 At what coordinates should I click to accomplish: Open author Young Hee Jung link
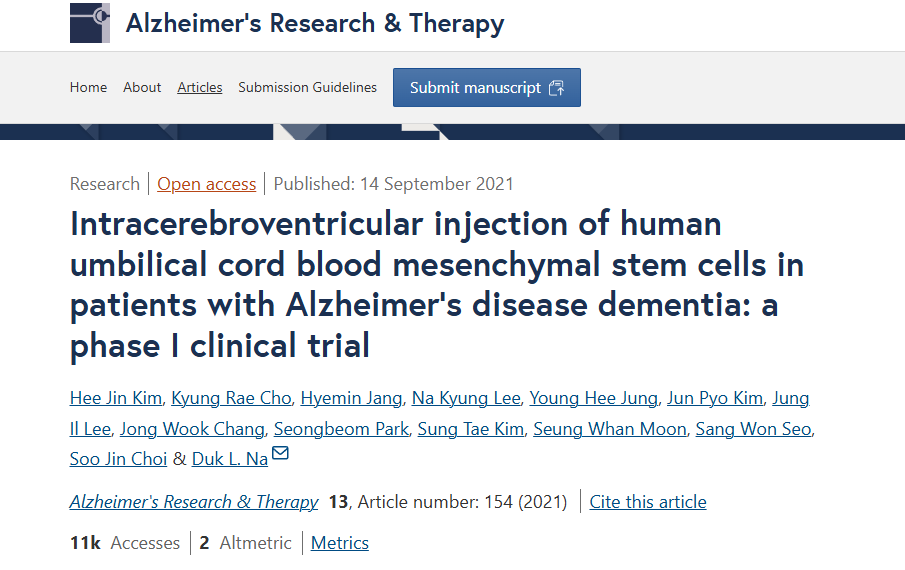point(594,398)
